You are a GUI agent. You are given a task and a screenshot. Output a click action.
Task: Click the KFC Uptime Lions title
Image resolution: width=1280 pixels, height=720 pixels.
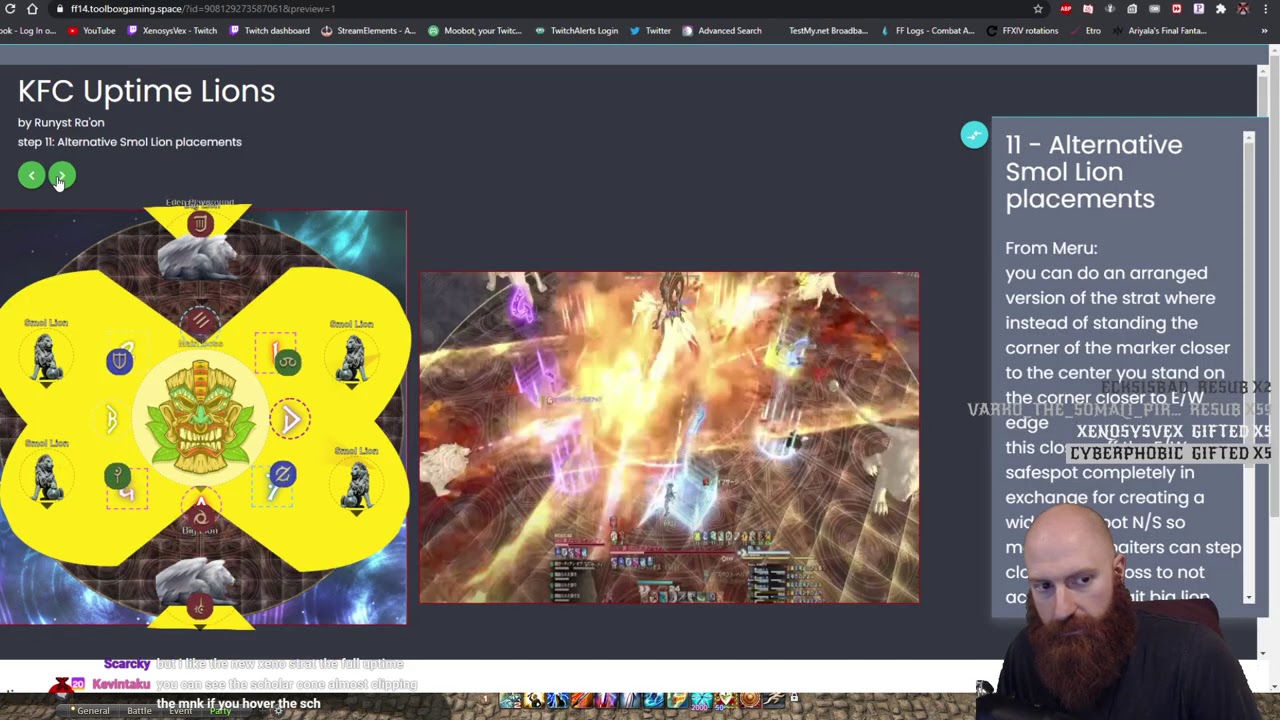(x=146, y=91)
